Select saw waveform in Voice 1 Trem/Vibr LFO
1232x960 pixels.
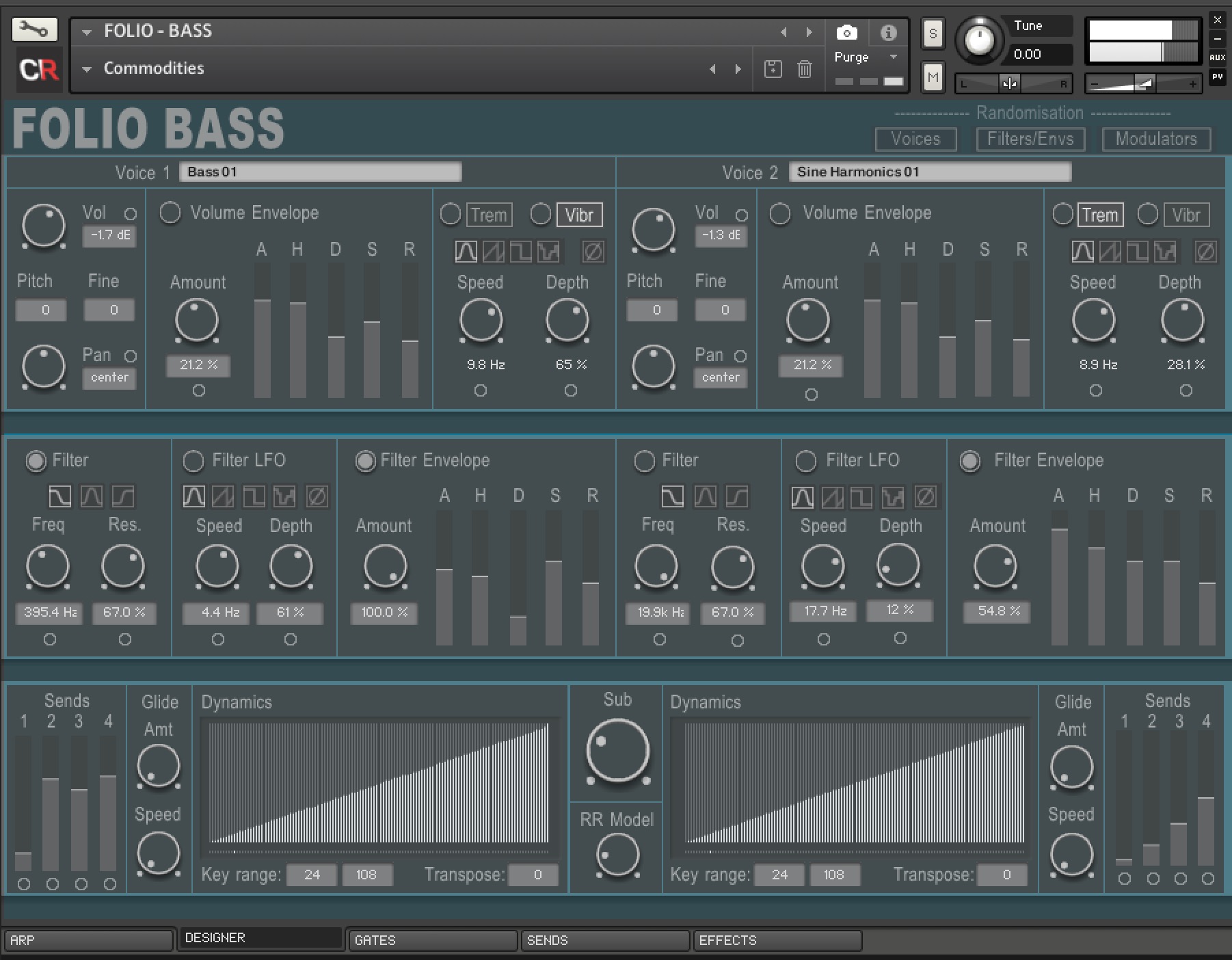(493, 252)
